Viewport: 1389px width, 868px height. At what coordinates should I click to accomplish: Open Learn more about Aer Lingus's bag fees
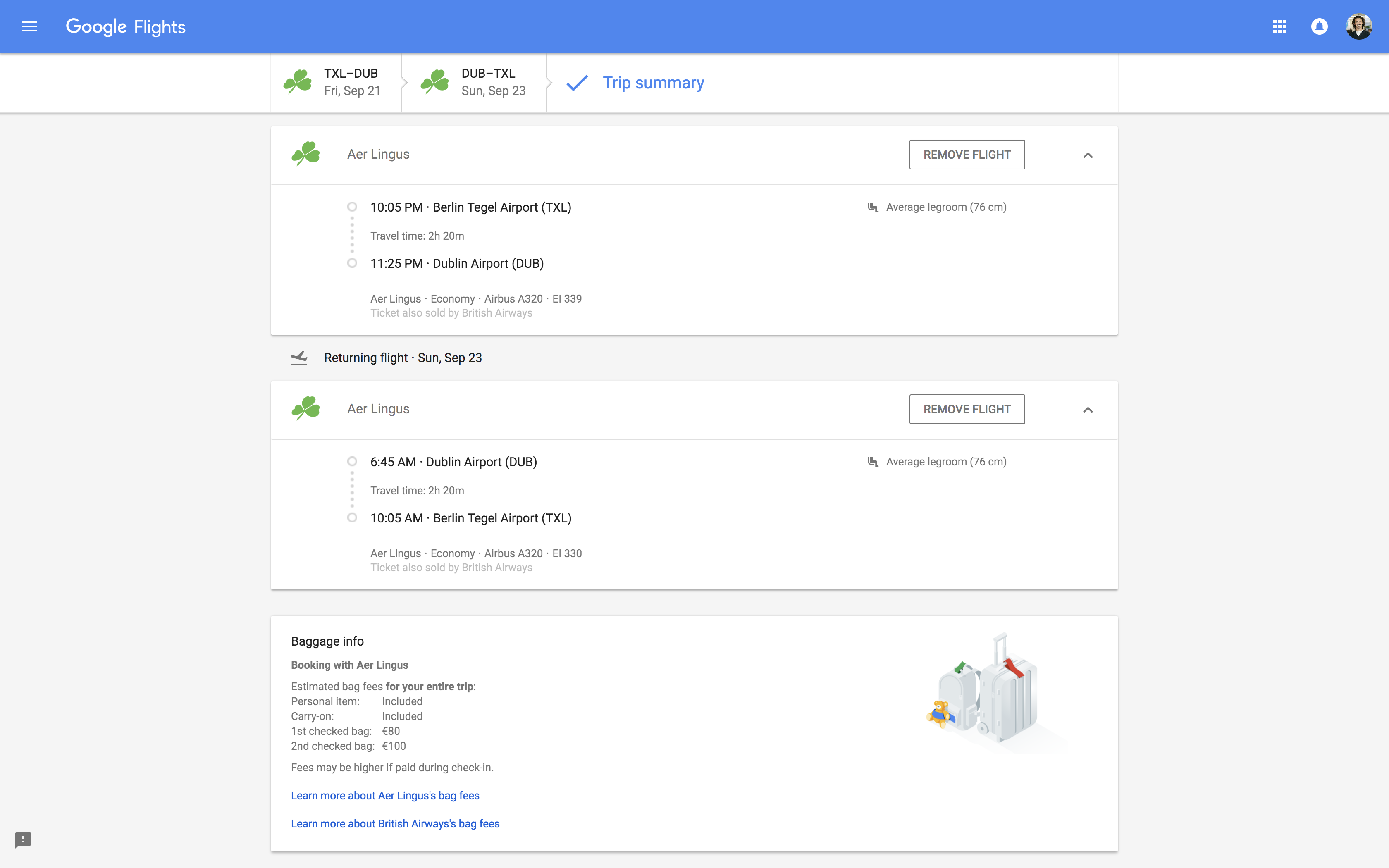tap(385, 795)
